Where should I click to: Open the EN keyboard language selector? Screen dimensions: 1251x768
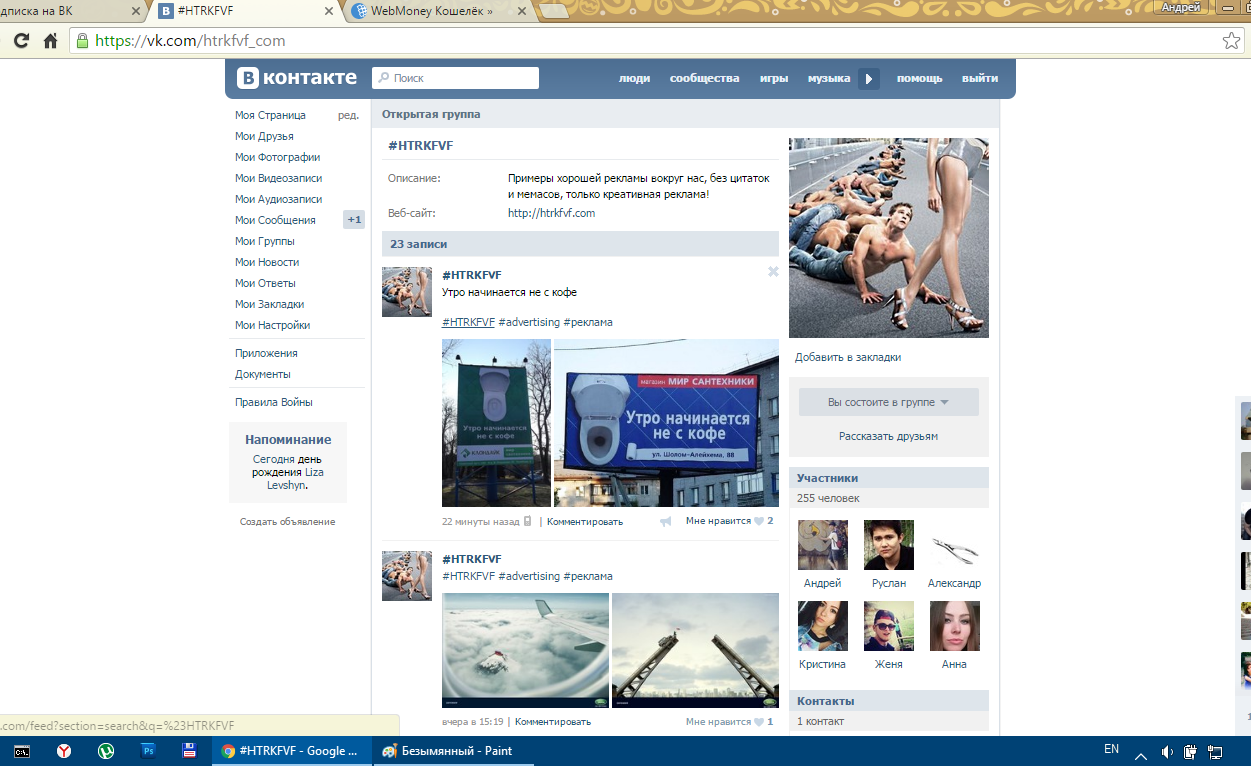click(x=1111, y=749)
